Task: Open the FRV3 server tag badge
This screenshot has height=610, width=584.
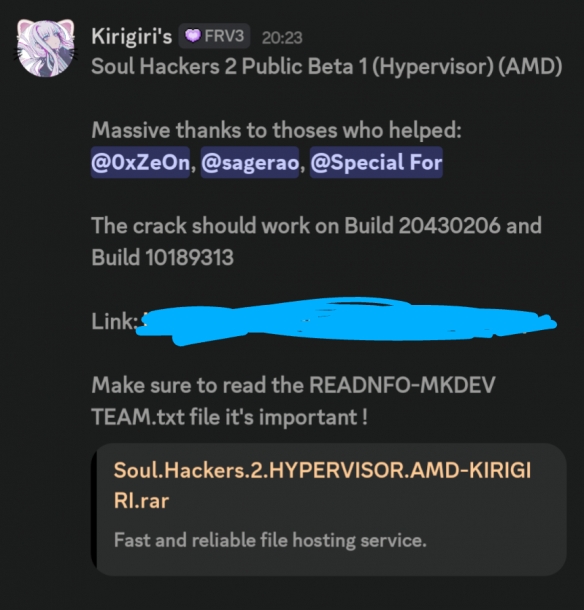Action: (x=214, y=36)
